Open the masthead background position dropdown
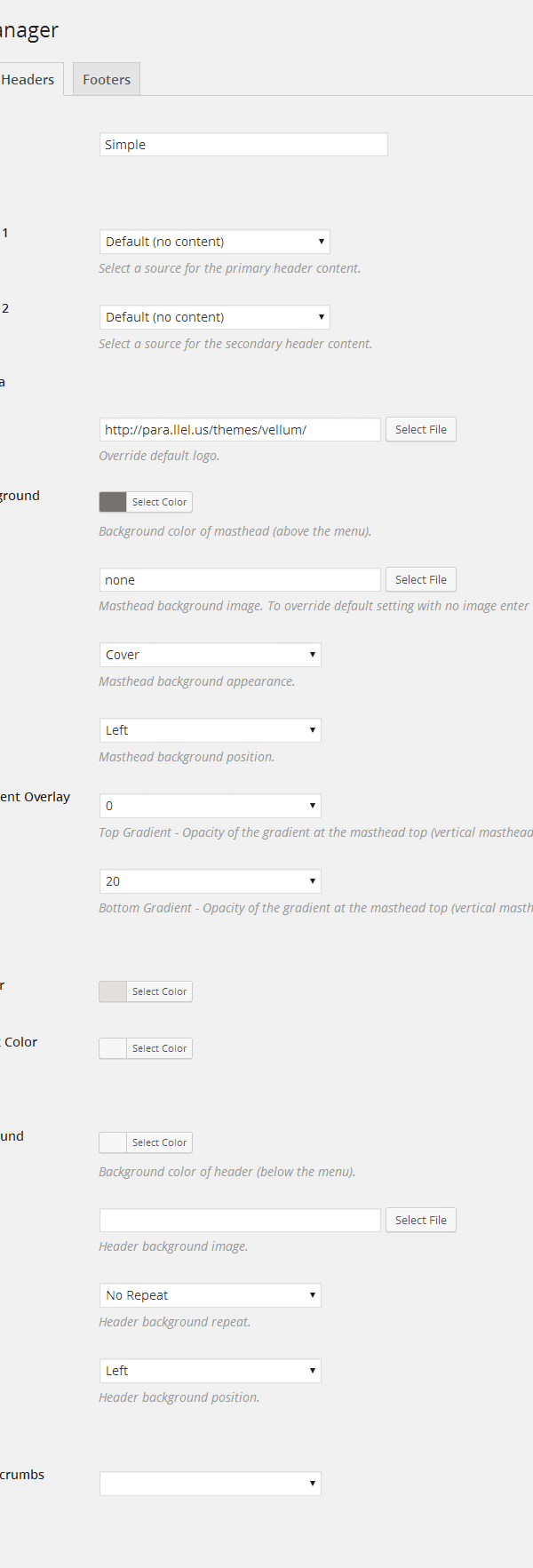Image resolution: width=533 pixels, height=1568 pixels. tap(211, 730)
